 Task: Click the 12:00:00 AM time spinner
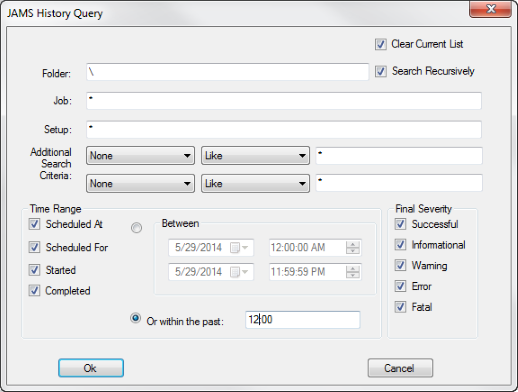[x=352, y=248]
